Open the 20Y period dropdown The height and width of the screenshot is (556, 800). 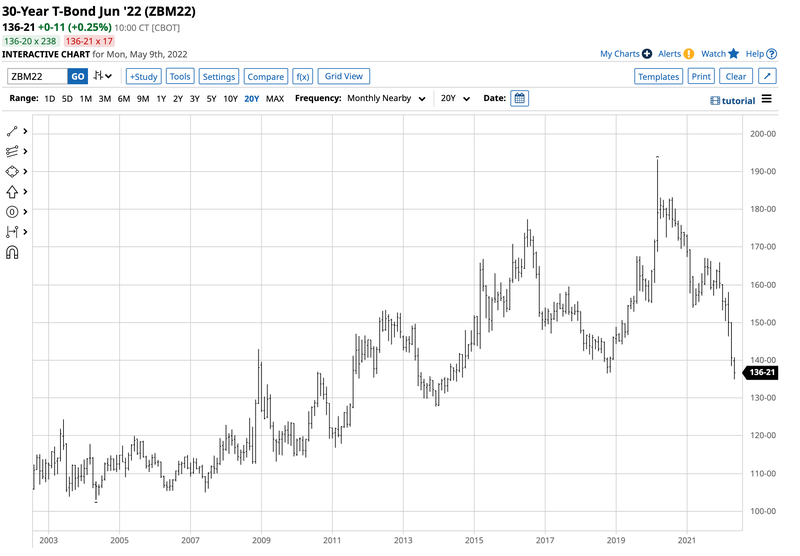pos(455,98)
